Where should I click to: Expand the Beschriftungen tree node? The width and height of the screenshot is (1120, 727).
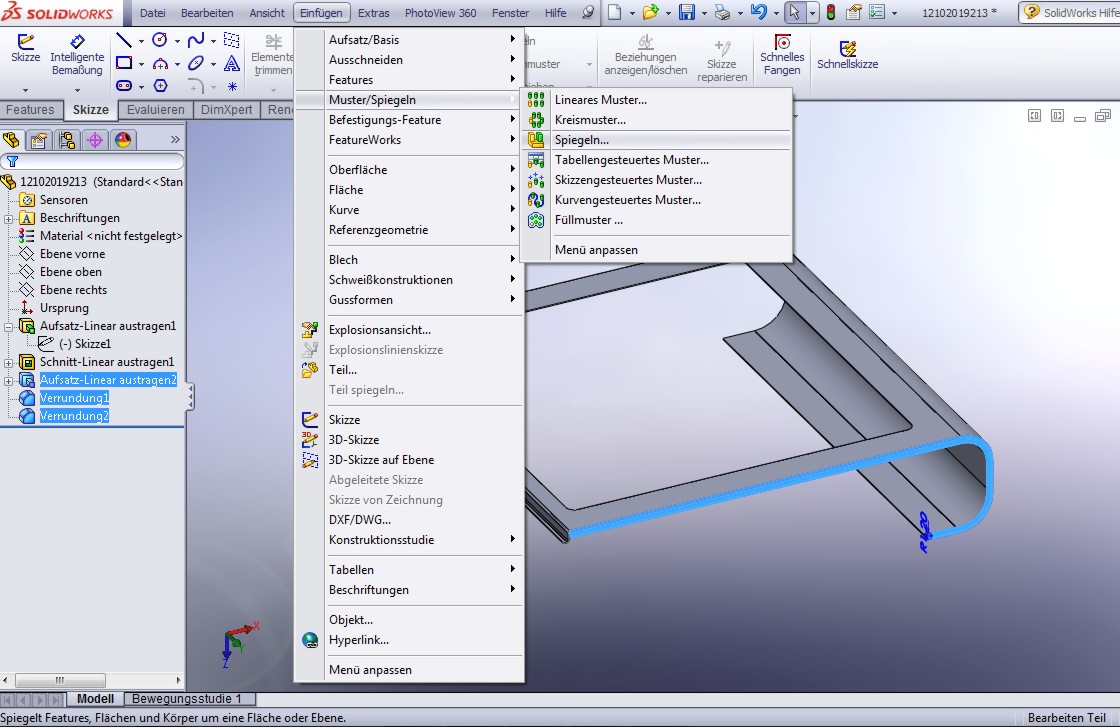(9, 219)
